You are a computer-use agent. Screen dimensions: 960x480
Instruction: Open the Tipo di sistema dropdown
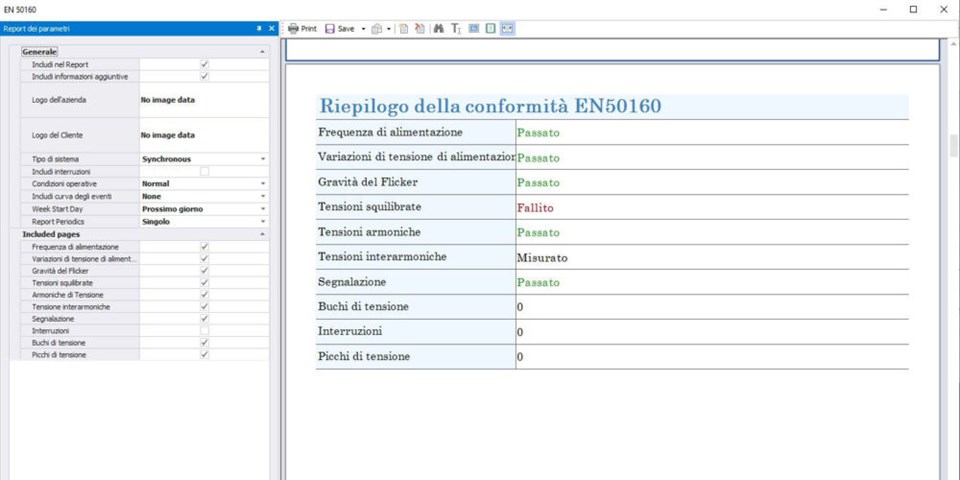coord(263,159)
